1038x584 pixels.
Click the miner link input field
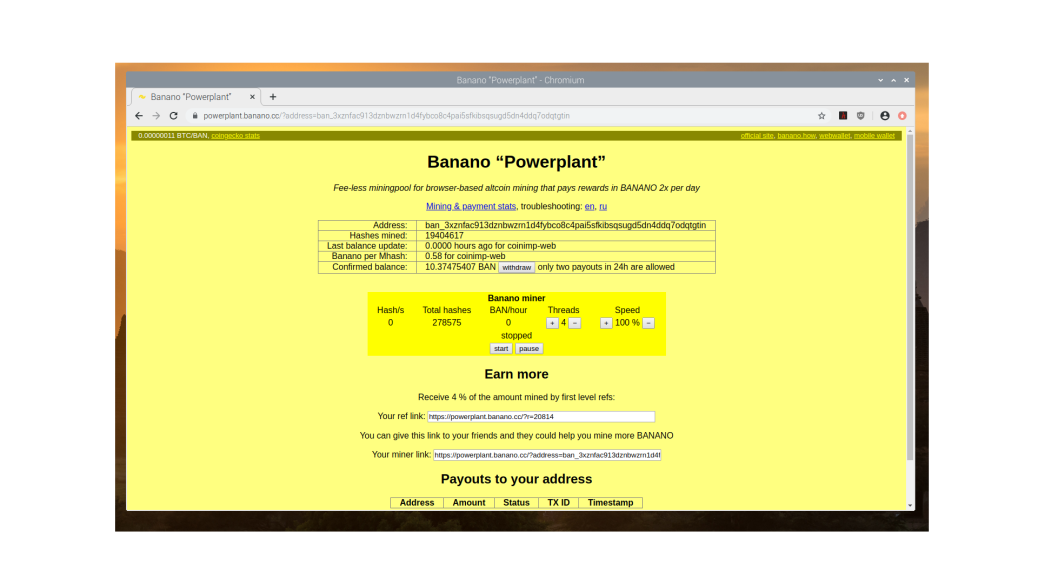click(x=547, y=455)
